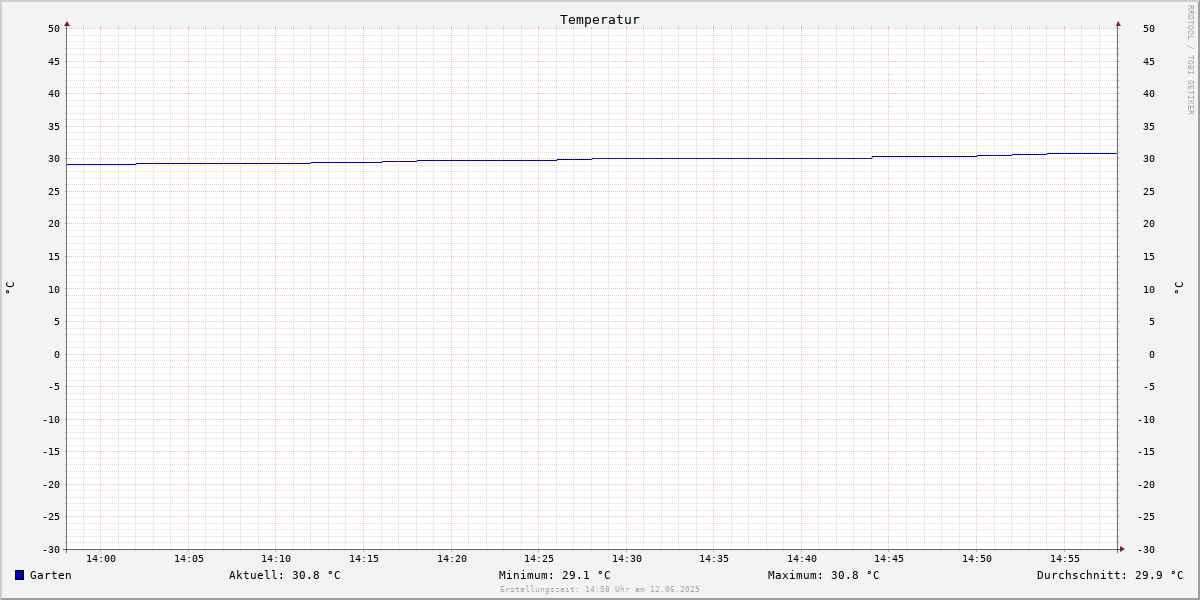Click the RRDTOOL / TOBI OETIKER vertical text
The width and height of the screenshot is (1200, 600).
pyautogui.click(x=1190, y=59)
